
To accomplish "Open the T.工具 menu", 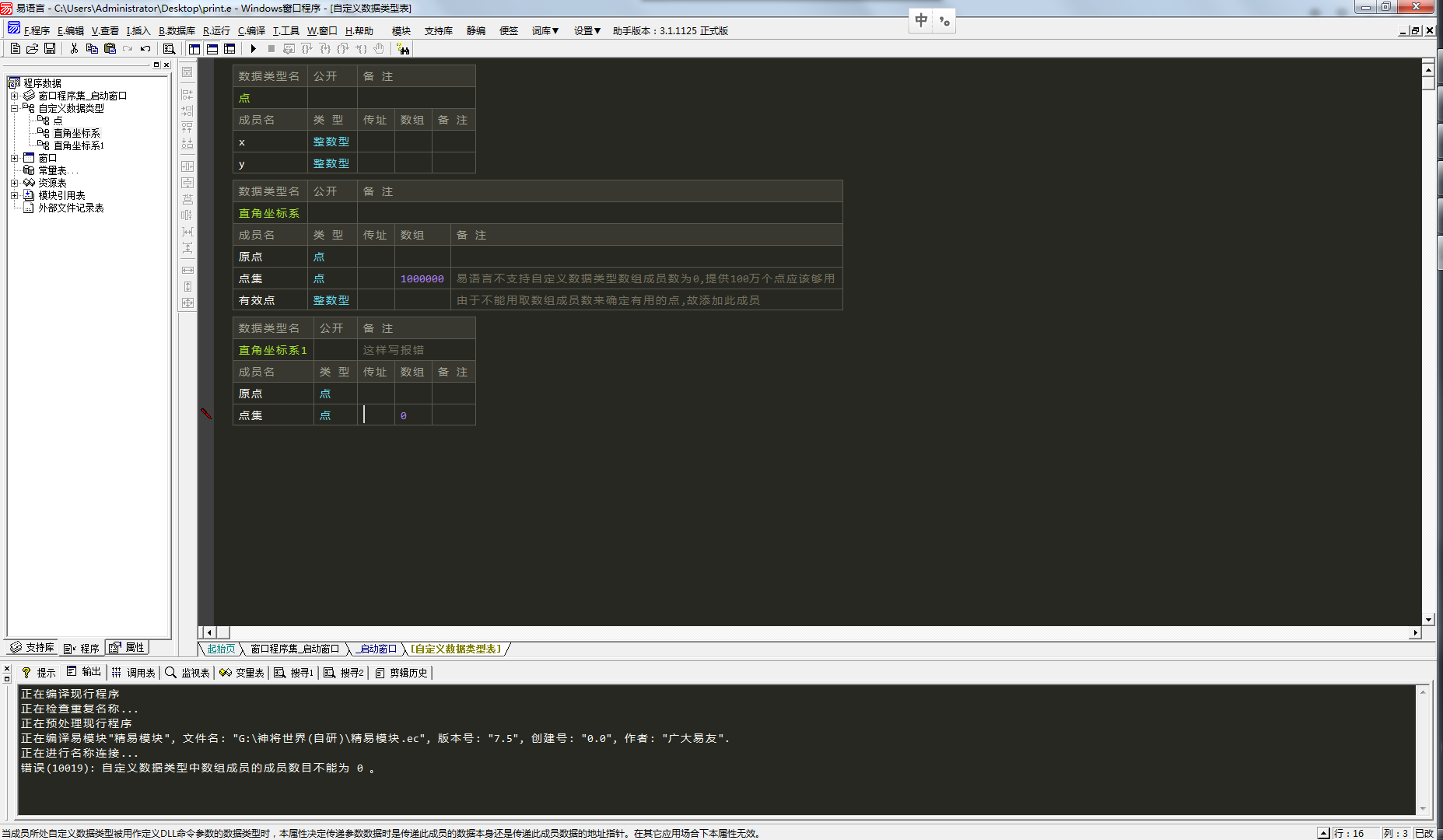I will click(285, 31).
